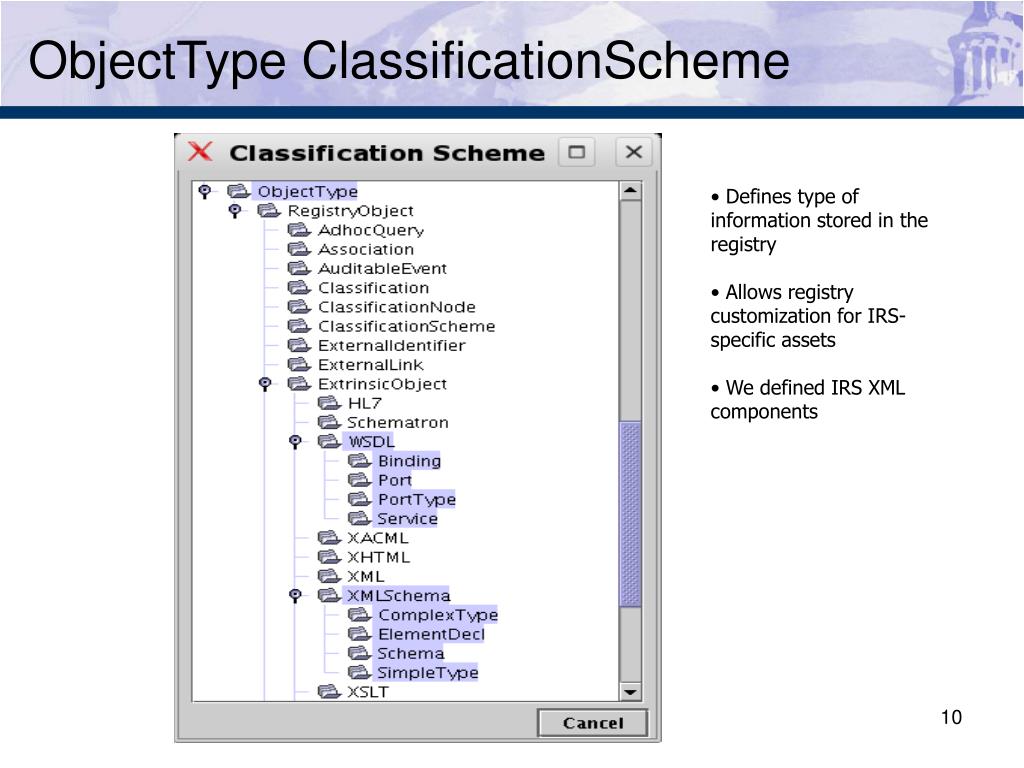Image resolution: width=1024 pixels, height=768 pixels.
Task: Click the folder icon beside ObjectType
Action: point(238,191)
